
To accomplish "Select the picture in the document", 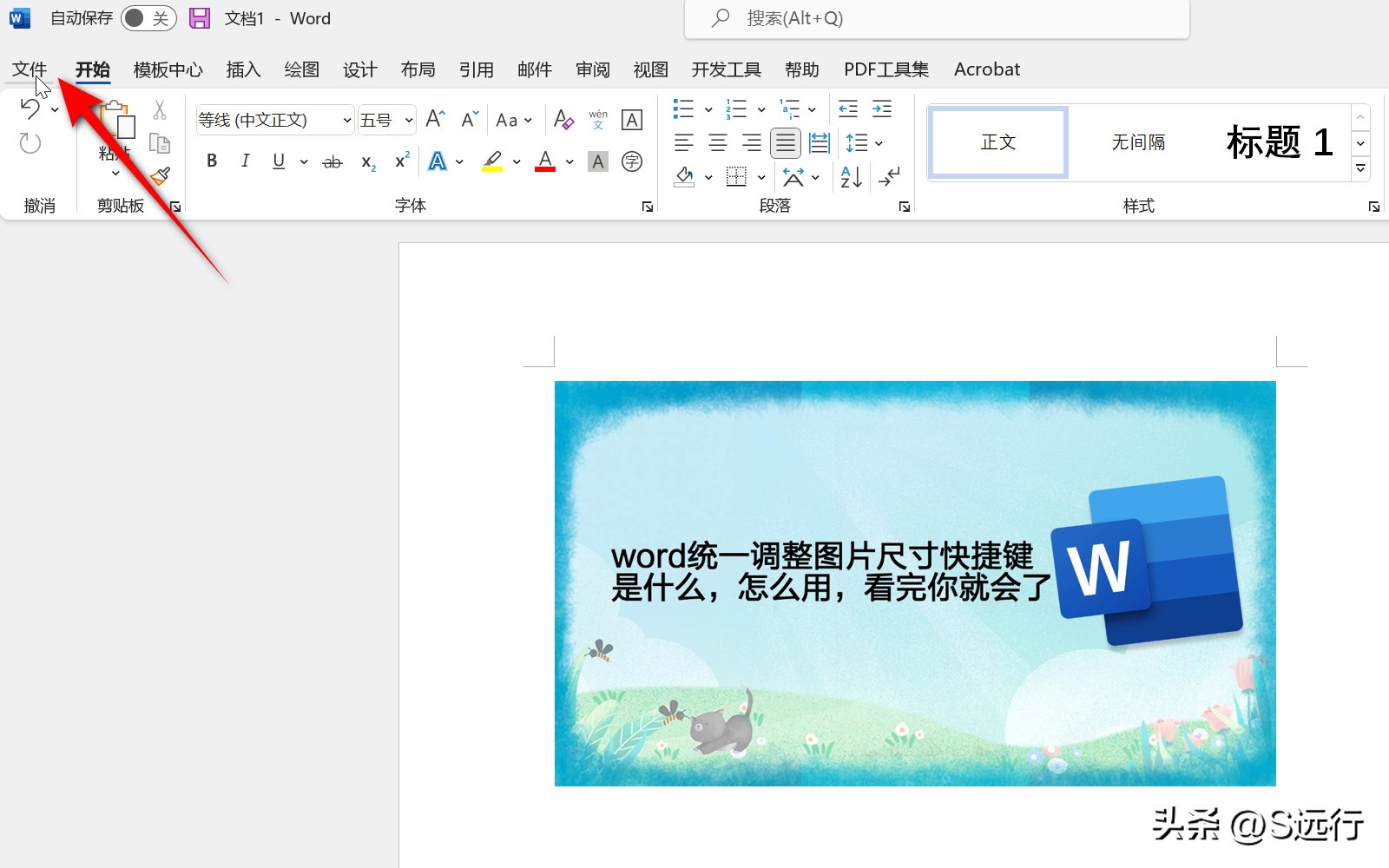I will pyautogui.click(x=915, y=583).
